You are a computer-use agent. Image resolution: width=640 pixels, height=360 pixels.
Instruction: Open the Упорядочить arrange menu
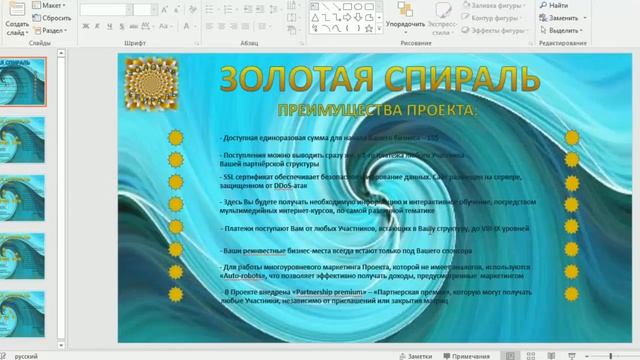click(405, 17)
